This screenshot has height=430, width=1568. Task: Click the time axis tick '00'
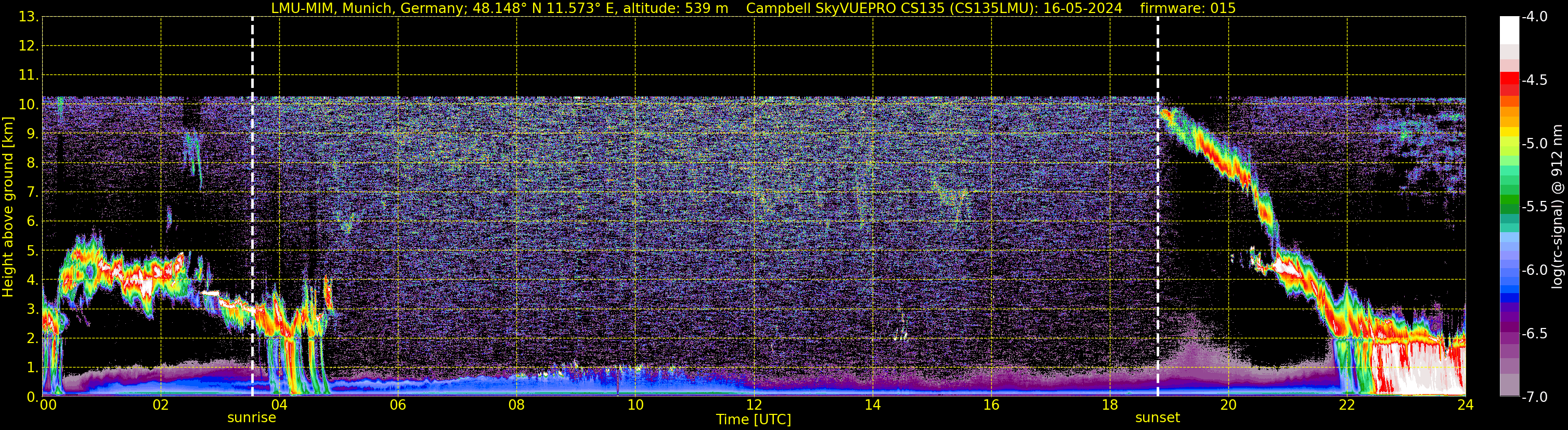click(x=48, y=406)
